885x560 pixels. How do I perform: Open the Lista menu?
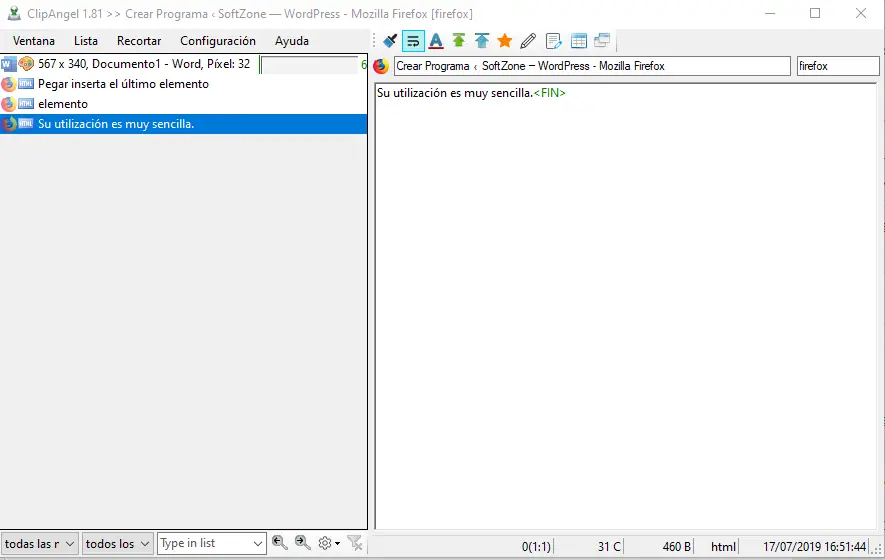pyautogui.click(x=86, y=41)
